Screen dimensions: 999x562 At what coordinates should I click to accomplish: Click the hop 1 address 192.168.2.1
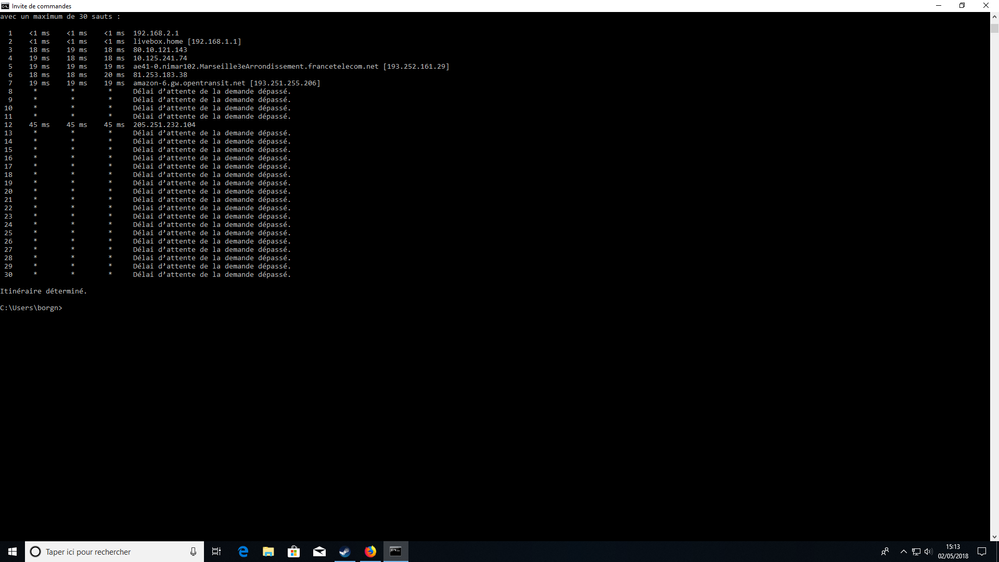[x=156, y=33]
